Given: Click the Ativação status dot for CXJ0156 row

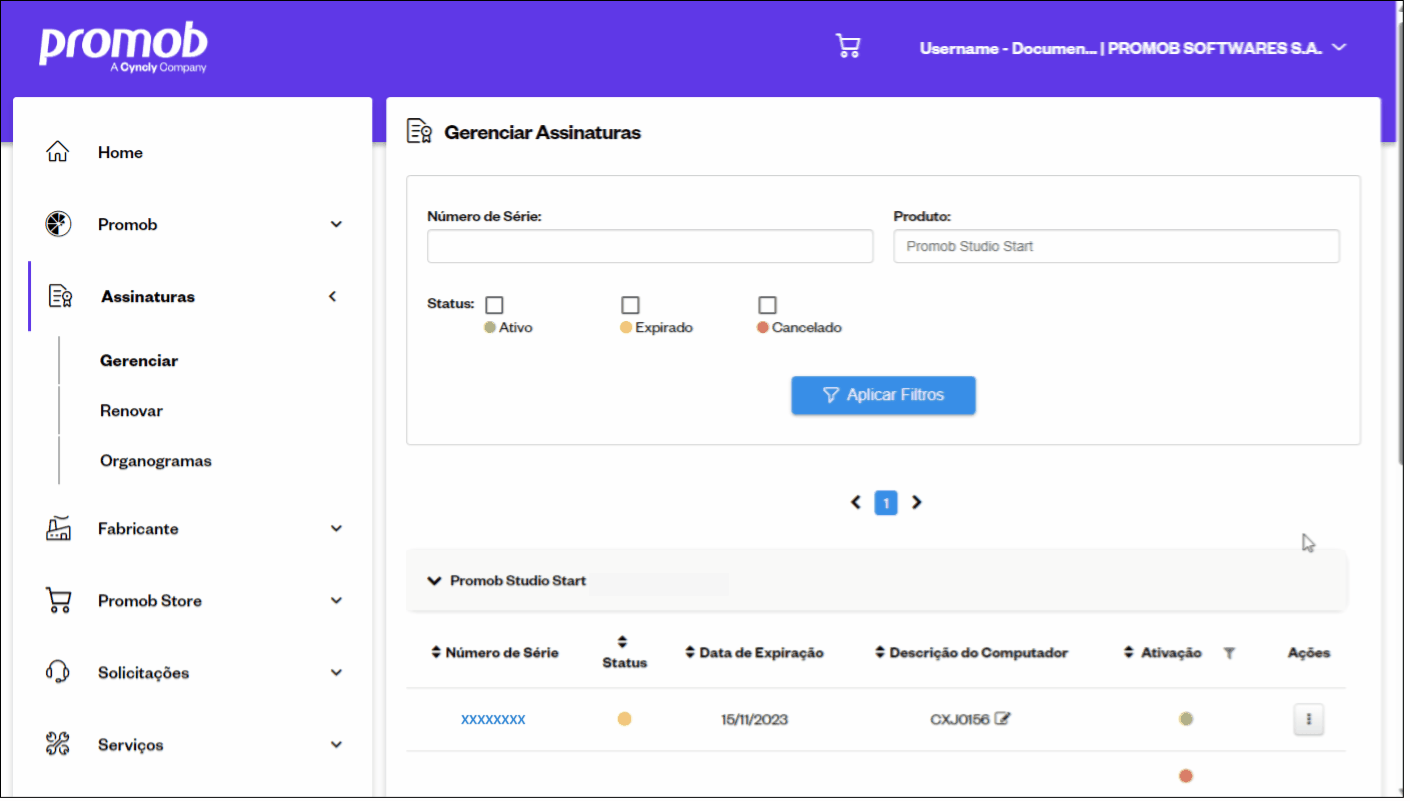Looking at the screenshot, I should pos(1186,718).
